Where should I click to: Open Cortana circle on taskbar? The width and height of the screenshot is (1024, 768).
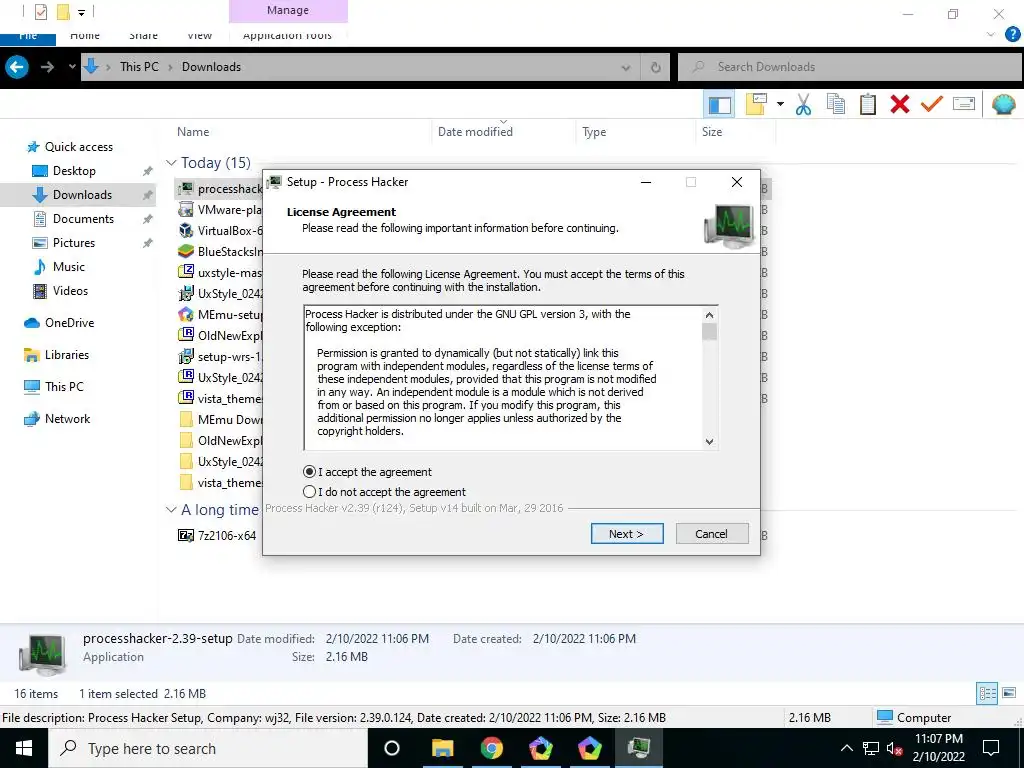pos(392,748)
